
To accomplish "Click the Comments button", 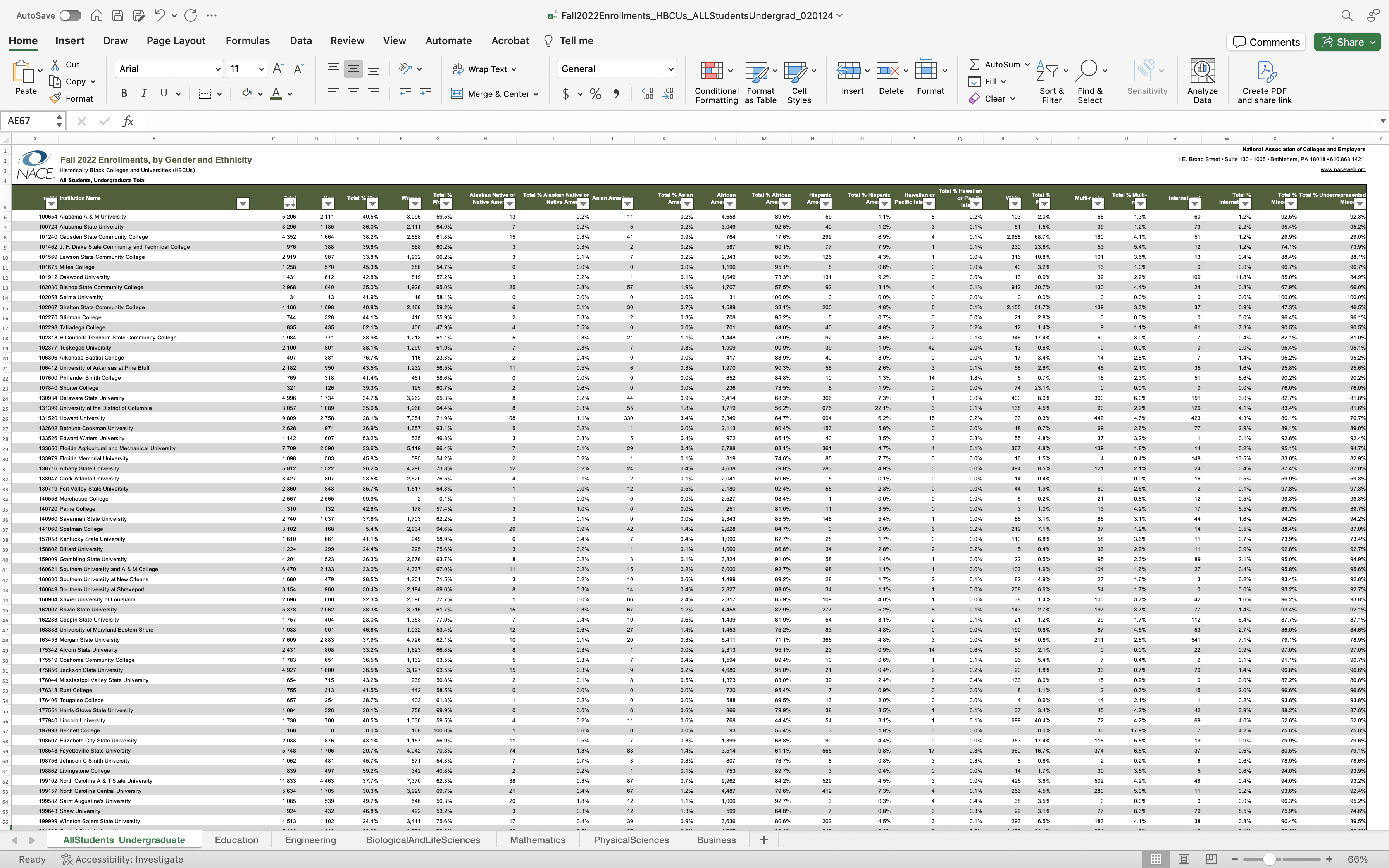I will tap(1266, 42).
